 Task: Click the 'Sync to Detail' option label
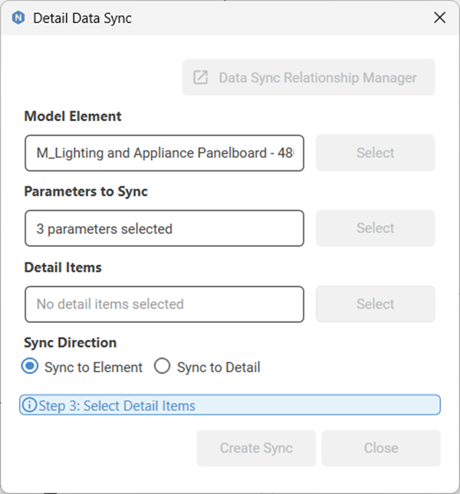click(219, 367)
